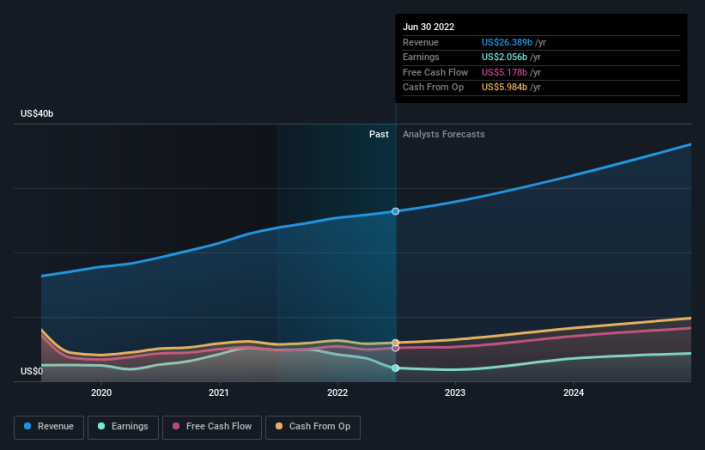Toggle the Revenue series in the legend
Viewport: 705px width, 450px height.
(x=49, y=426)
